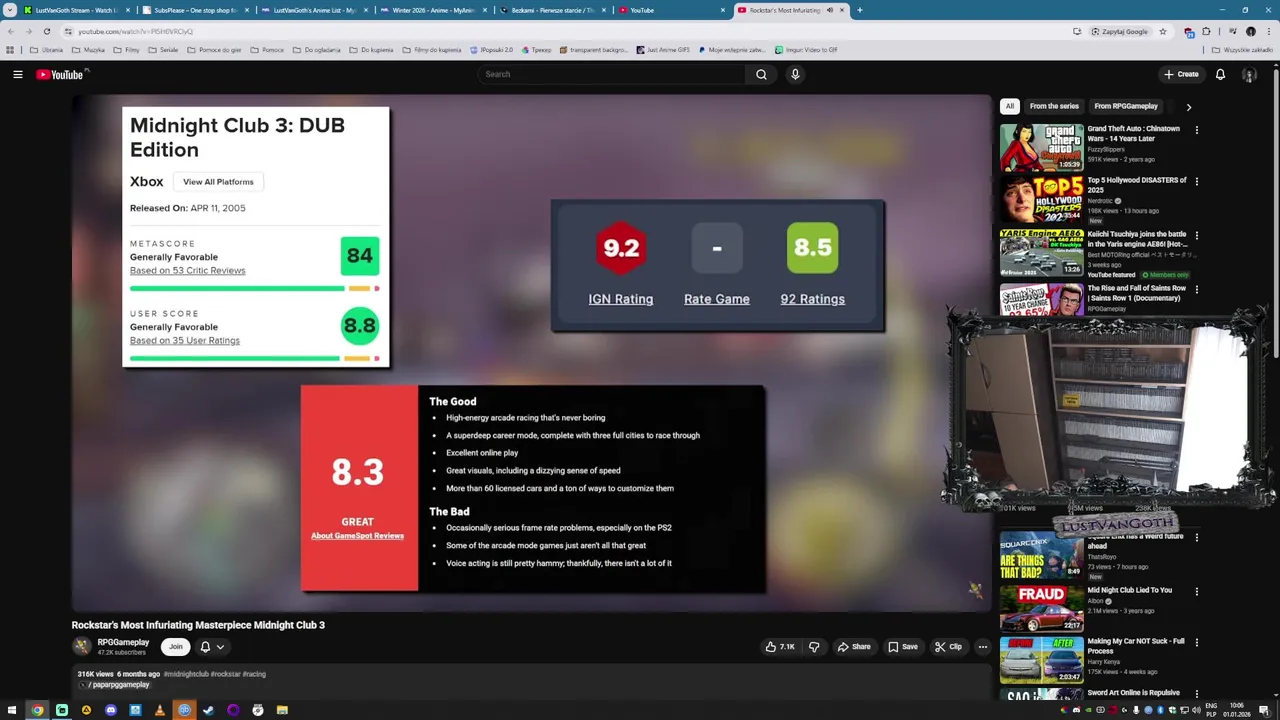Go to the YouTube home logo
The height and width of the screenshot is (720, 1280).
tap(62, 74)
